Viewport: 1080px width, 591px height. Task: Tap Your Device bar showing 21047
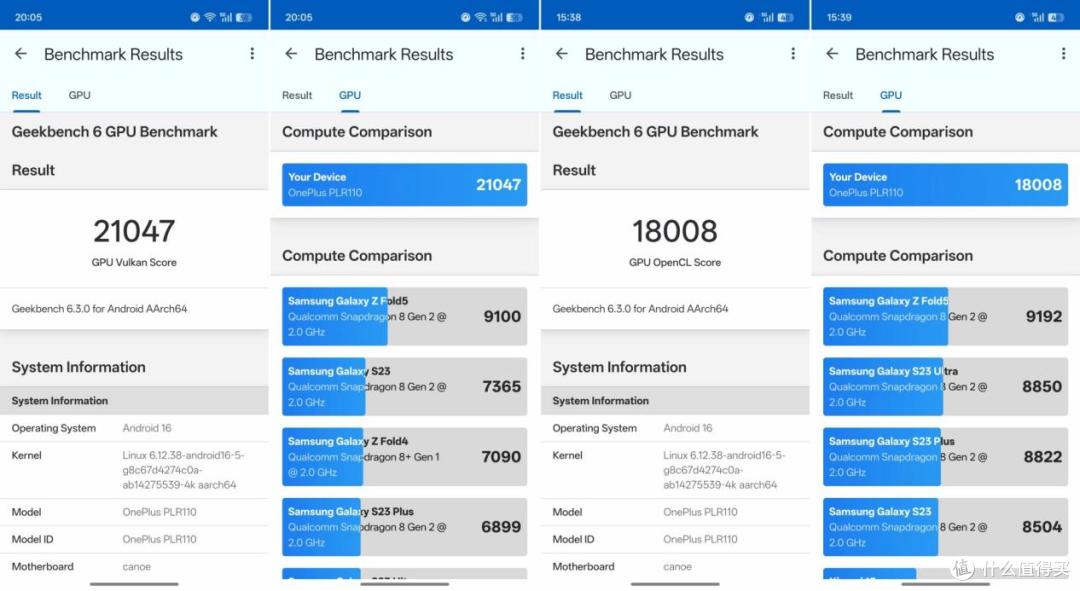(x=404, y=185)
